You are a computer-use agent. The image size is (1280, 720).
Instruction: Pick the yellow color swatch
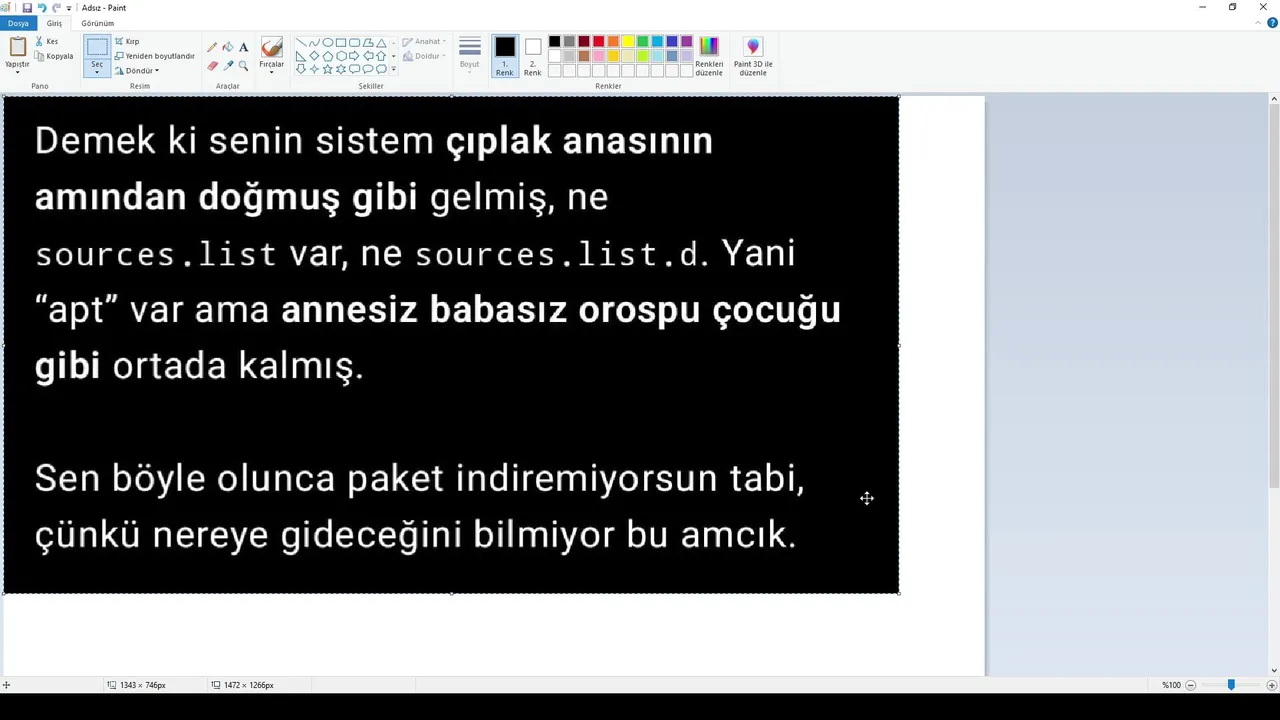[x=628, y=42]
